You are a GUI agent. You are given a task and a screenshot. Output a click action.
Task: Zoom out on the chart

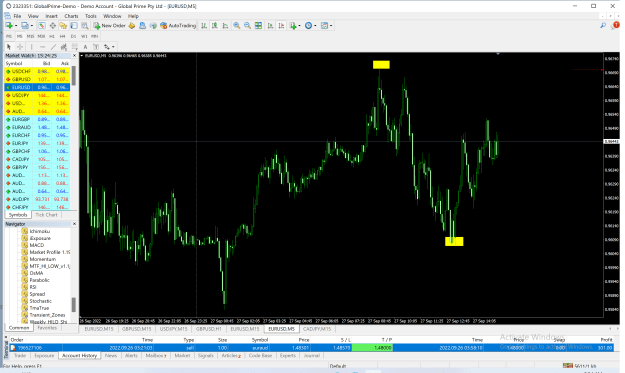[248, 26]
